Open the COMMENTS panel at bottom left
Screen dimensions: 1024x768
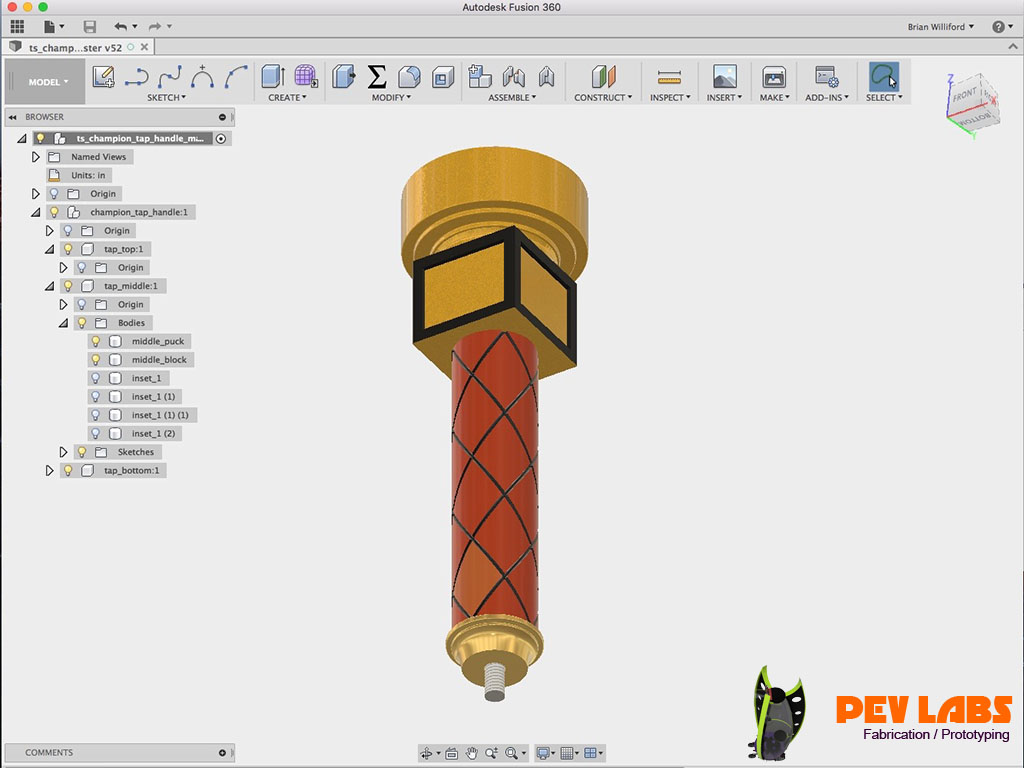pyautogui.click(x=48, y=752)
